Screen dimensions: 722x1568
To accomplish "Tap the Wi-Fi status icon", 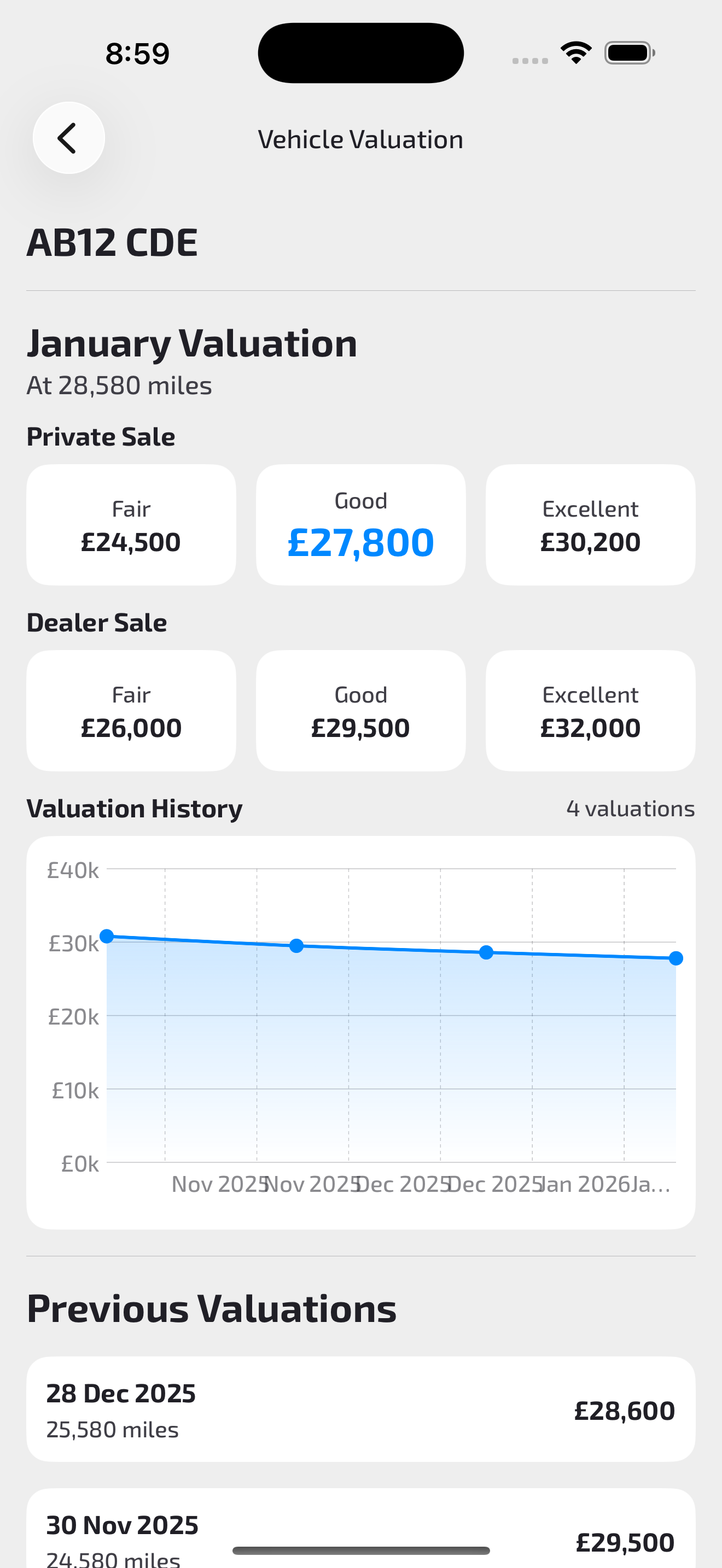I will [x=576, y=53].
